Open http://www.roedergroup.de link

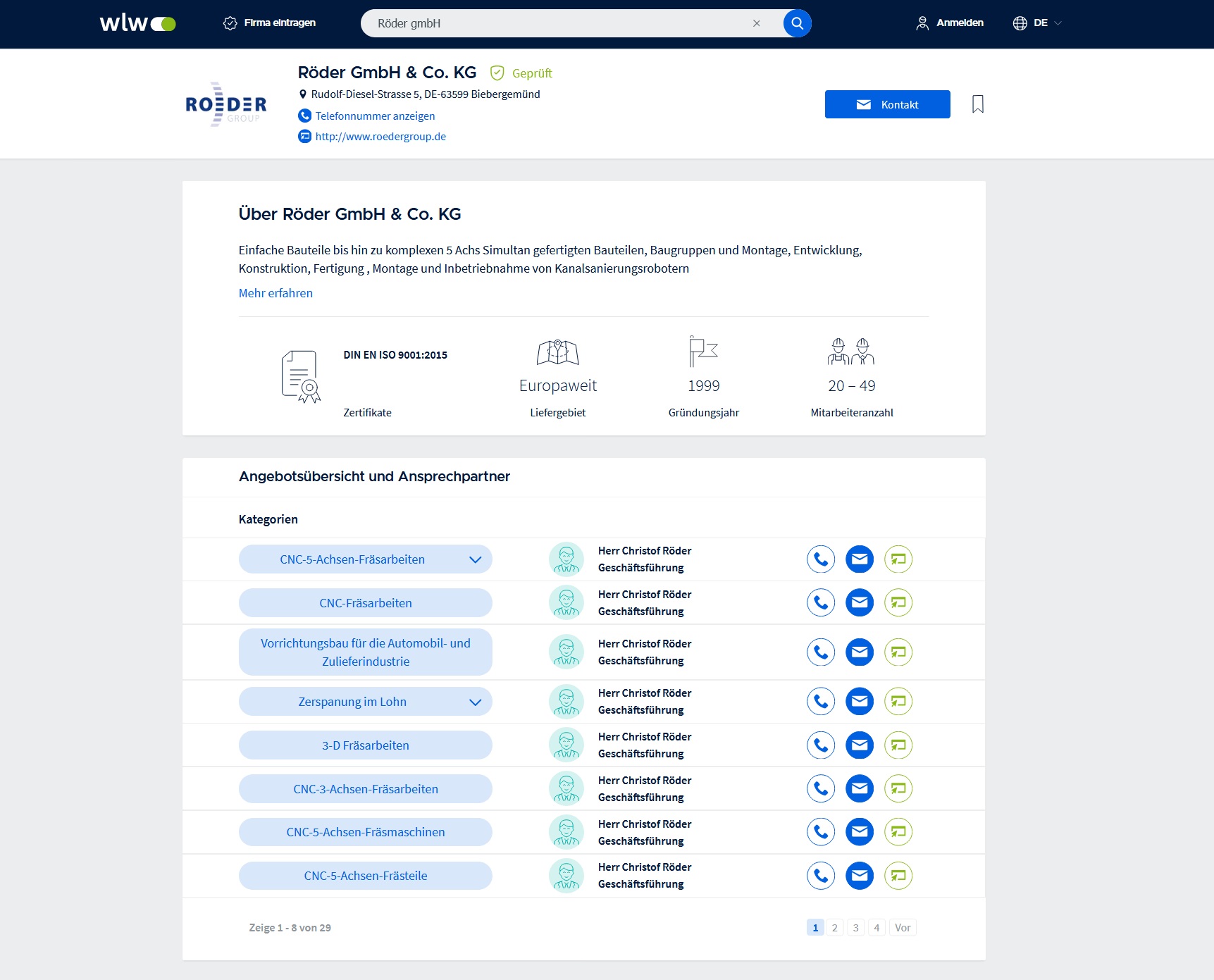tap(380, 137)
